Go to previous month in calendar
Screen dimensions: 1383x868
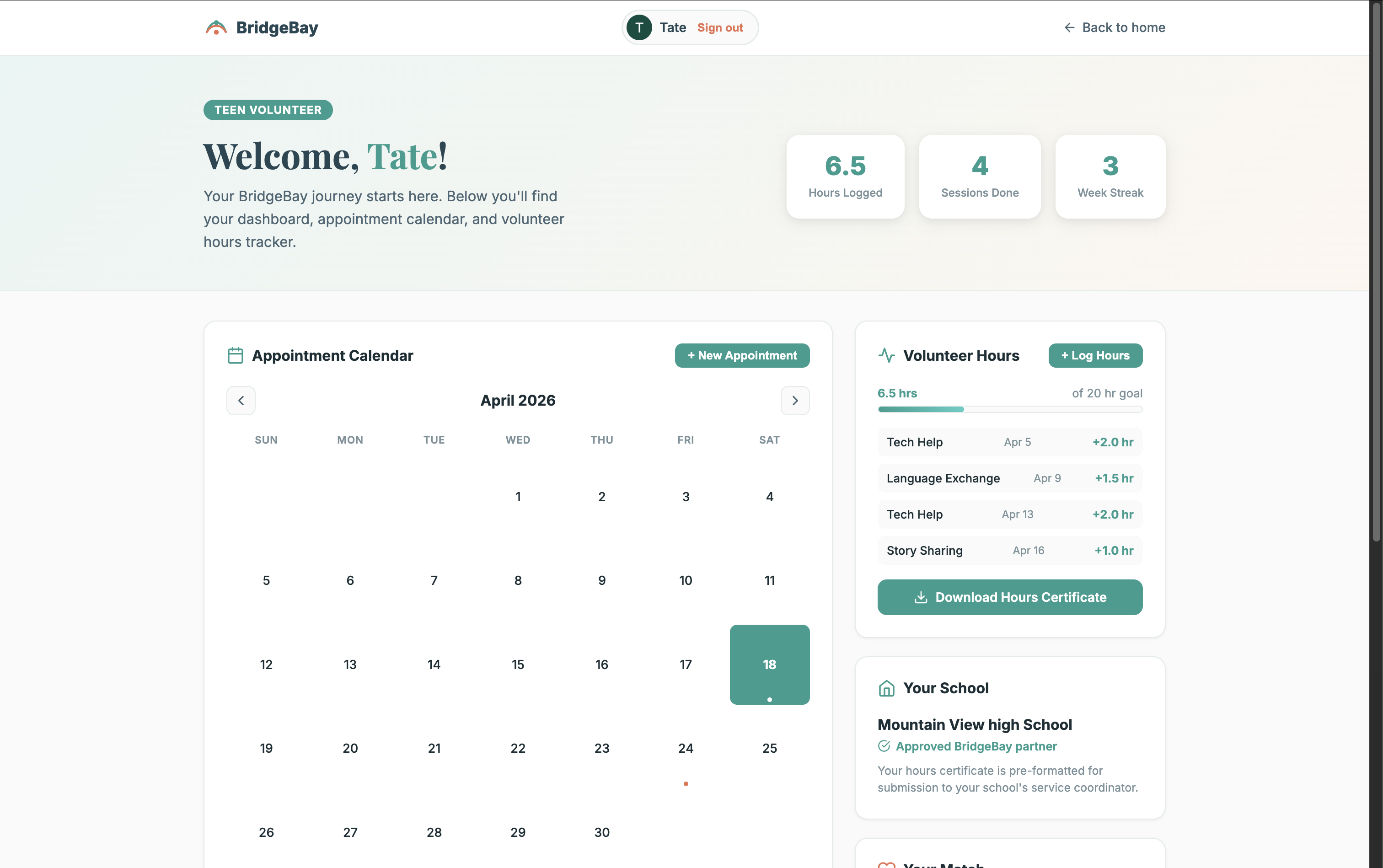241,400
